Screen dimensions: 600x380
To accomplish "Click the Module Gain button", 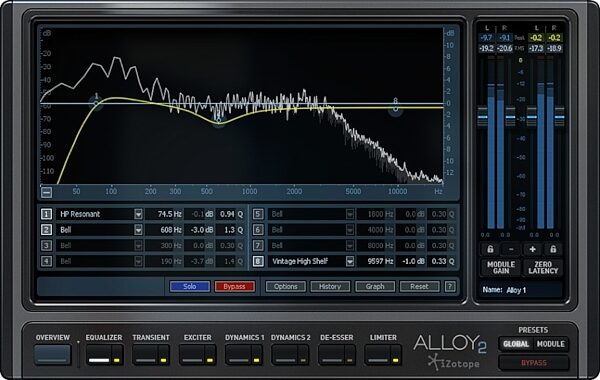I will click(501, 267).
